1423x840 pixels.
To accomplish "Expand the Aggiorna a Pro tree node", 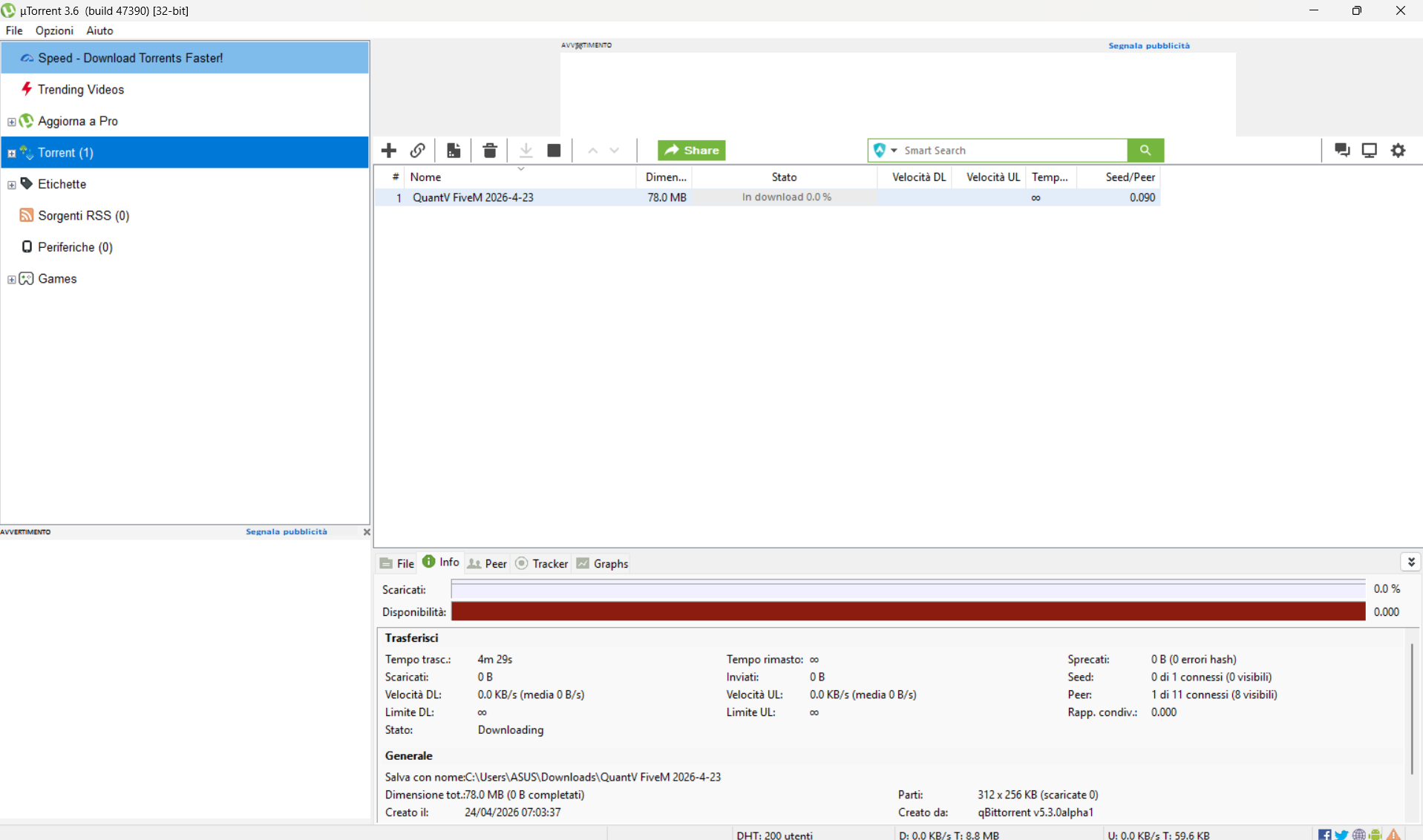I will [x=11, y=122].
